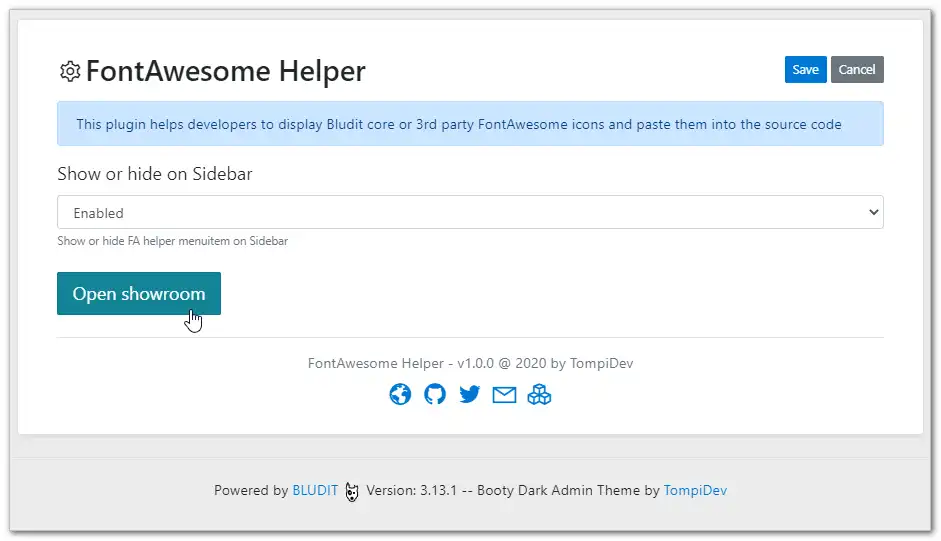Click the Bludit dog logo in footer
This screenshot has height=541, width=941.
352,491
